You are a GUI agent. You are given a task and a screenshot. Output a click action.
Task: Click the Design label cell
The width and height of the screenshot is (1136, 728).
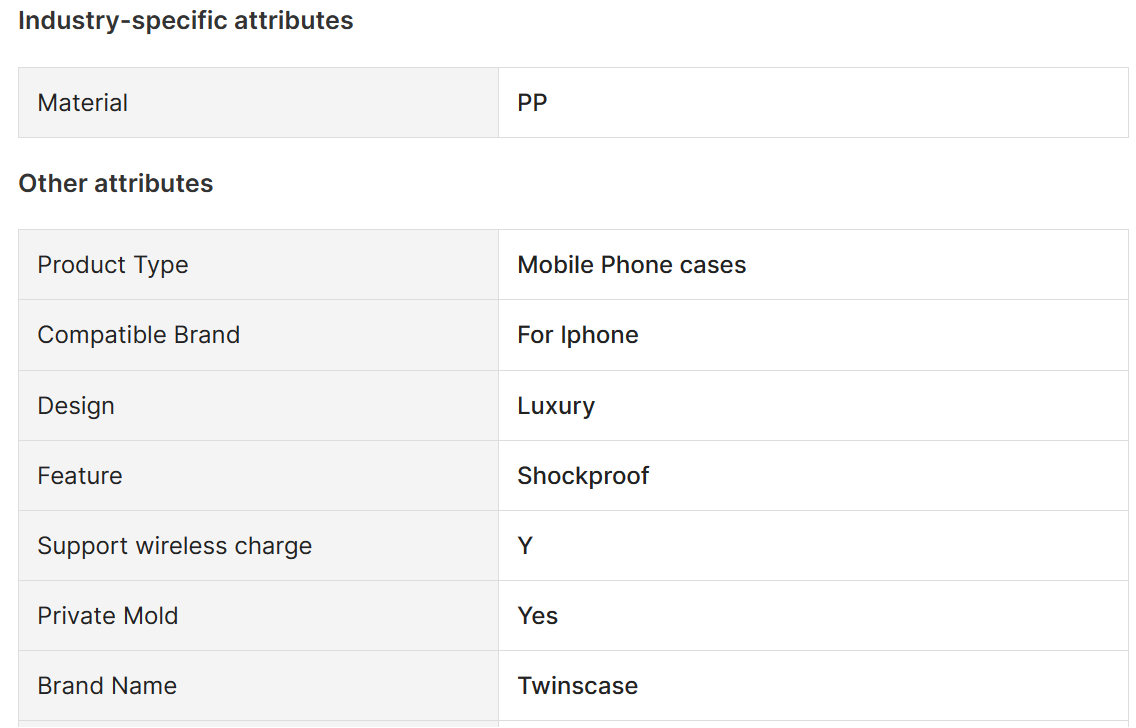pyautogui.click(x=76, y=406)
